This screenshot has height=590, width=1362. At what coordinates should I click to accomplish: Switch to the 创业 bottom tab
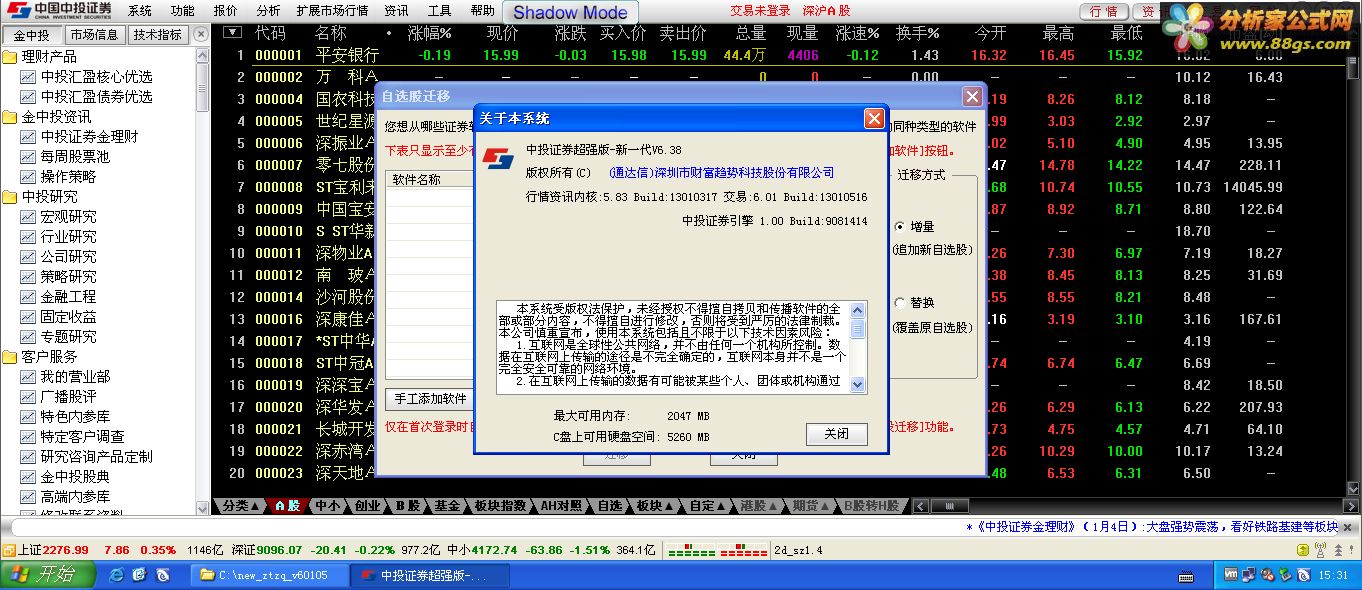pos(367,506)
